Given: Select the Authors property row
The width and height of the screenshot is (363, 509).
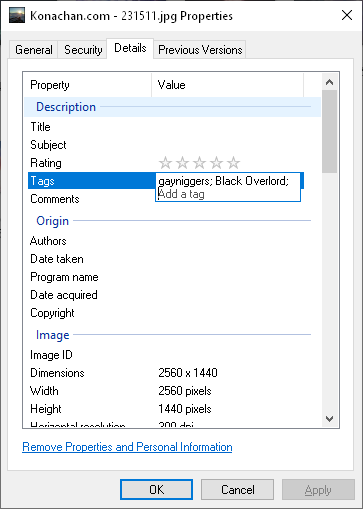Looking at the screenshot, I should 172,241.
